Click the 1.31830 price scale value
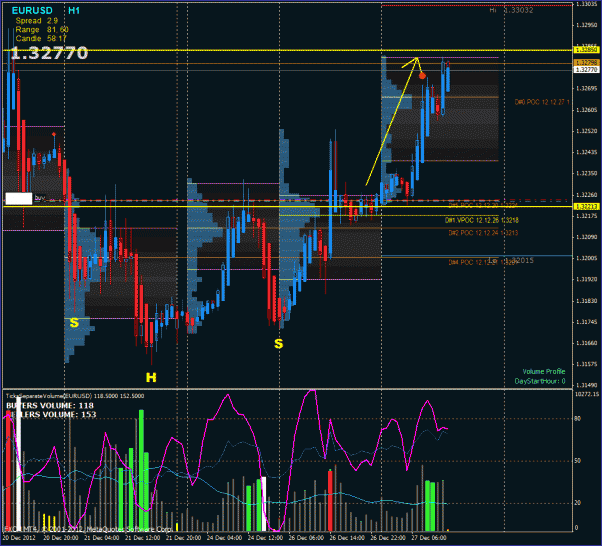The height and width of the screenshot is (546, 602). pos(587,301)
